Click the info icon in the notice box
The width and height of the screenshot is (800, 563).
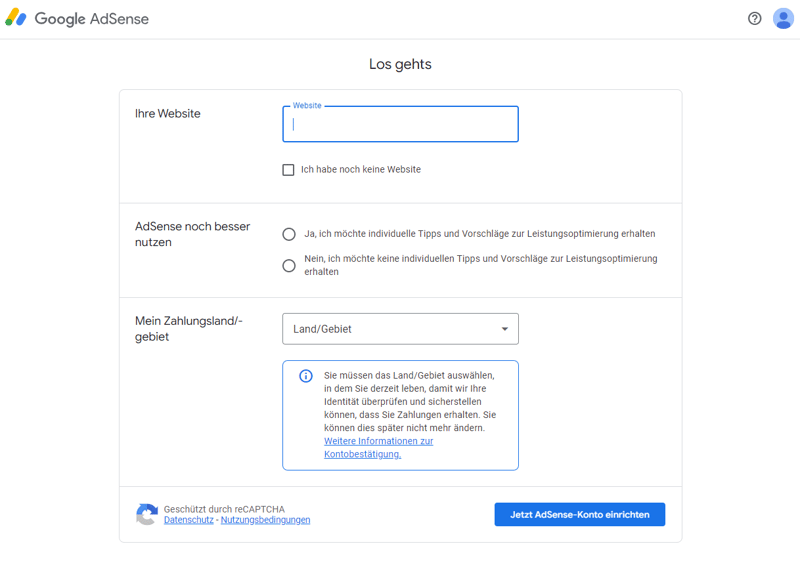(x=306, y=376)
